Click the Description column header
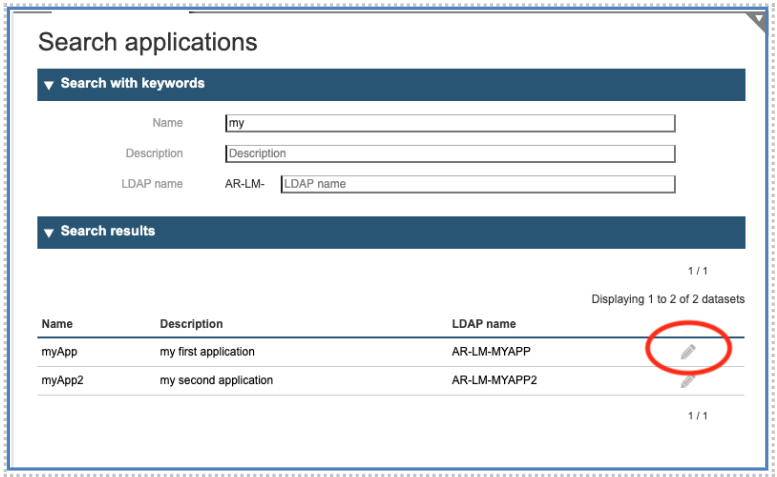The width and height of the screenshot is (777, 477). pyautogui.click(x=191, y=324)
